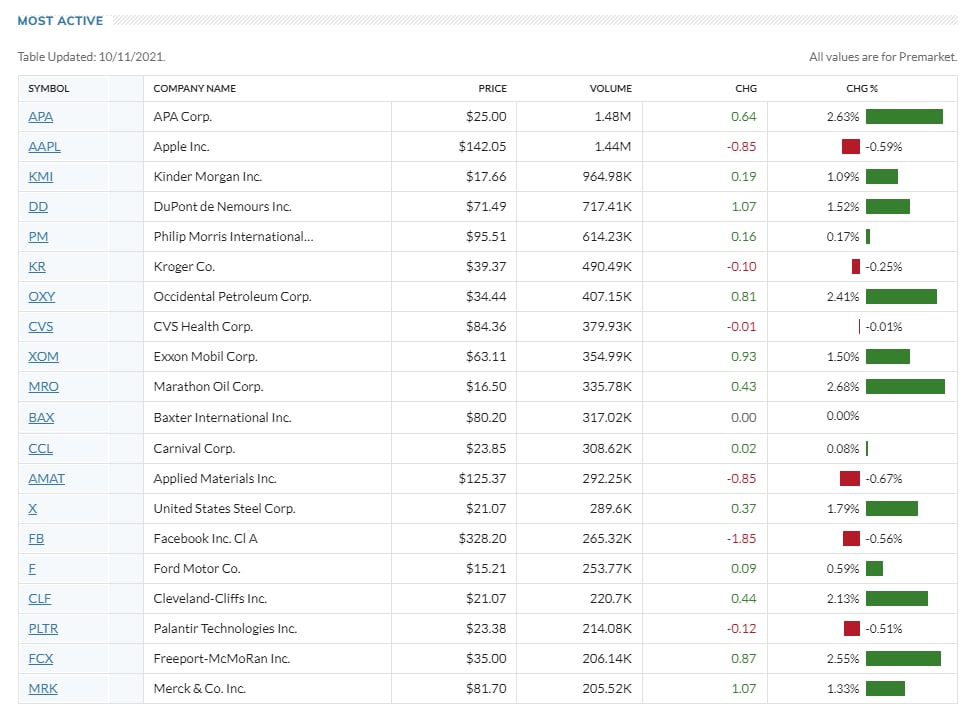Click the green 2.63% bar for APA

[x=904, y=117]
